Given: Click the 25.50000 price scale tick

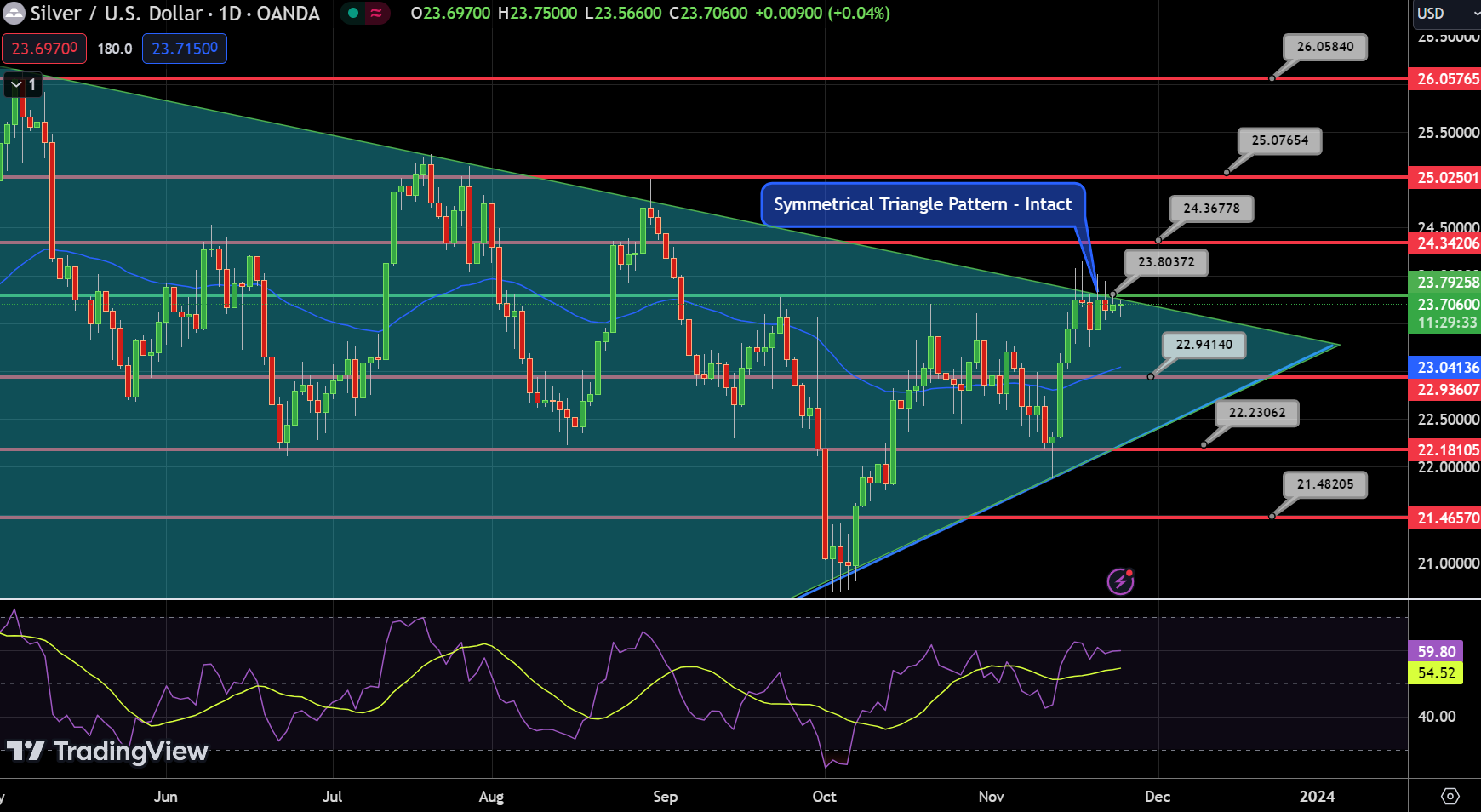Looking at the screenshot, I should (1448, 133).
